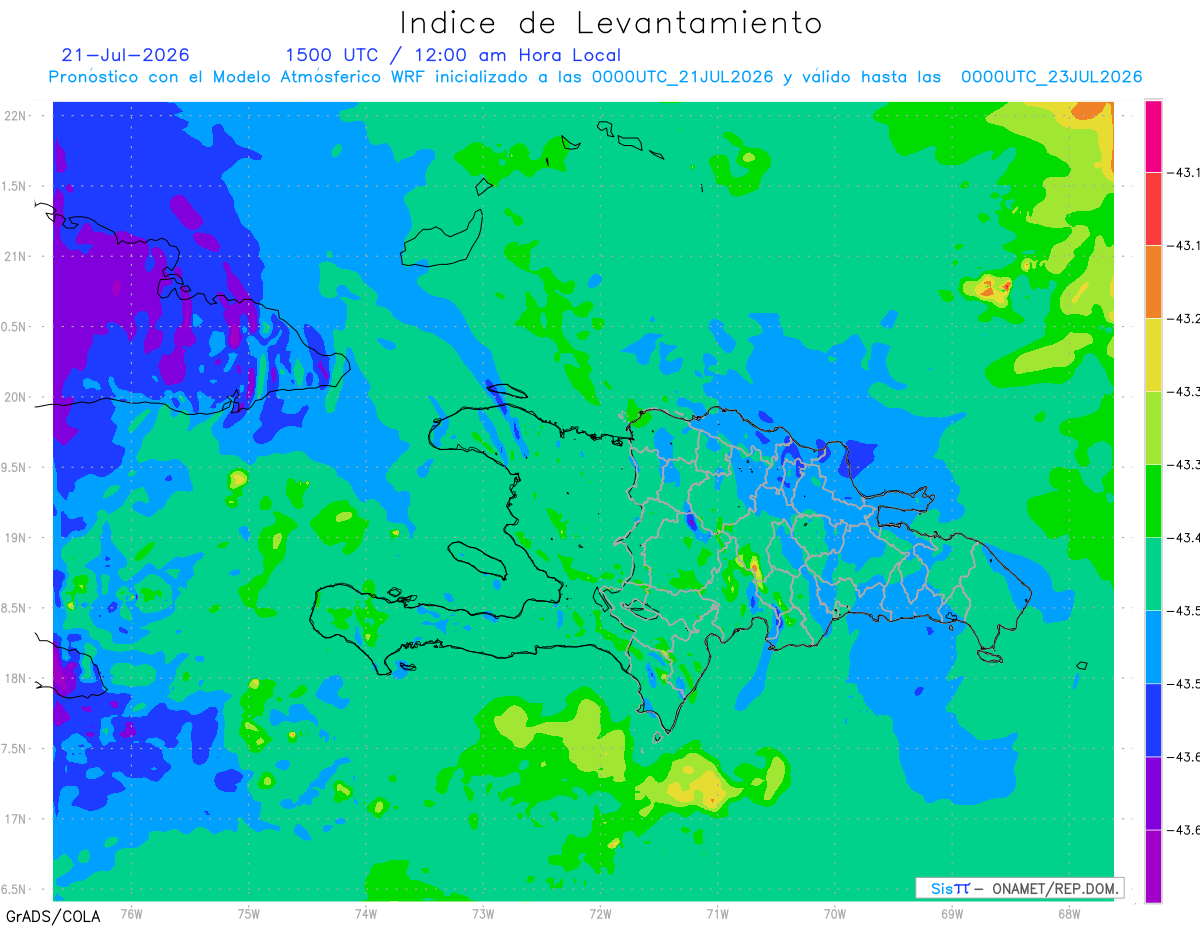Image resolution: width=1200 pixels, height=927 pixels.
Task: Click the yellow legend swatch below -43.2
Action: [1153, 355]
